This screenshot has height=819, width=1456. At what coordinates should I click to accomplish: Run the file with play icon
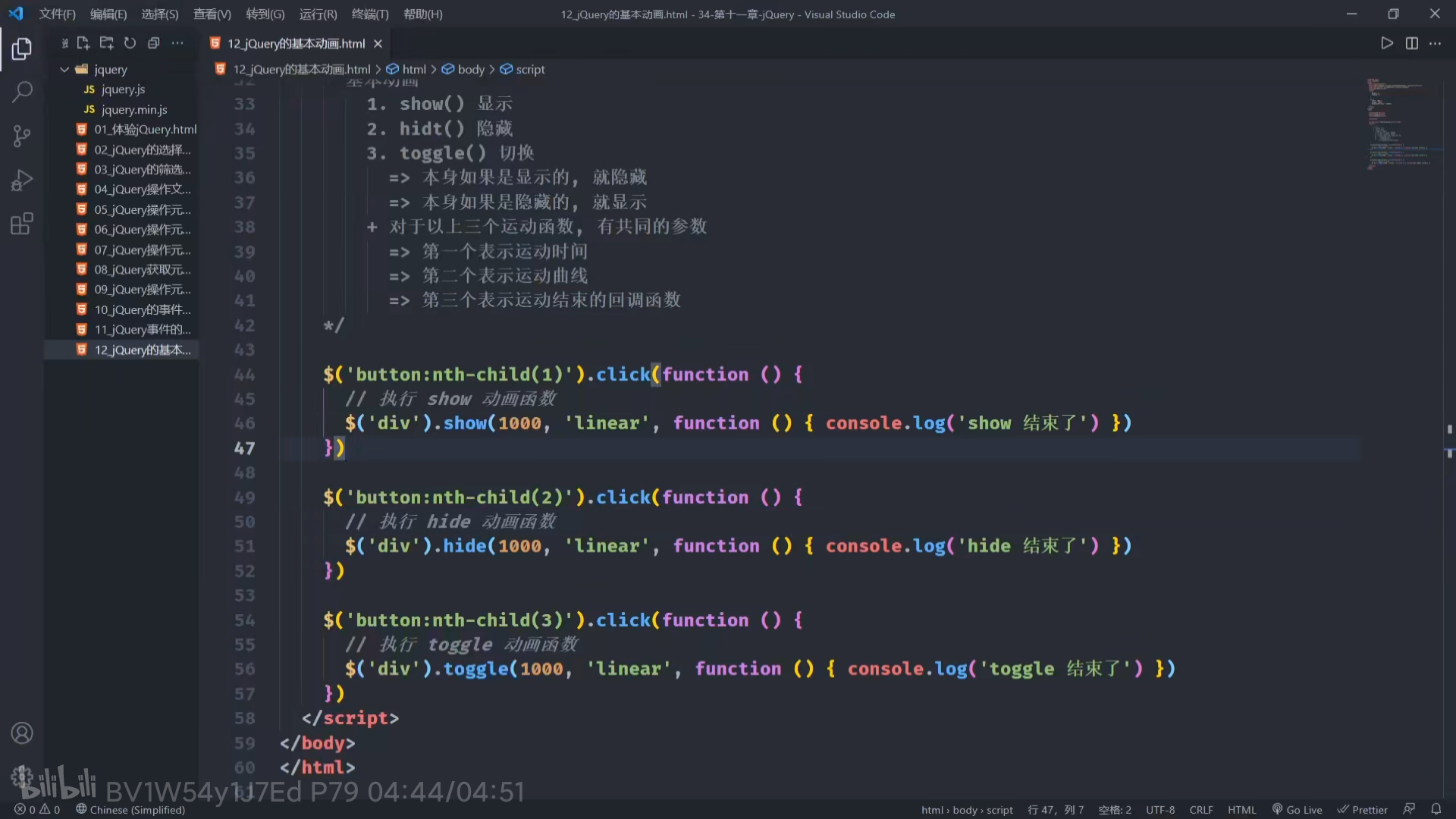coord(1386,43)
